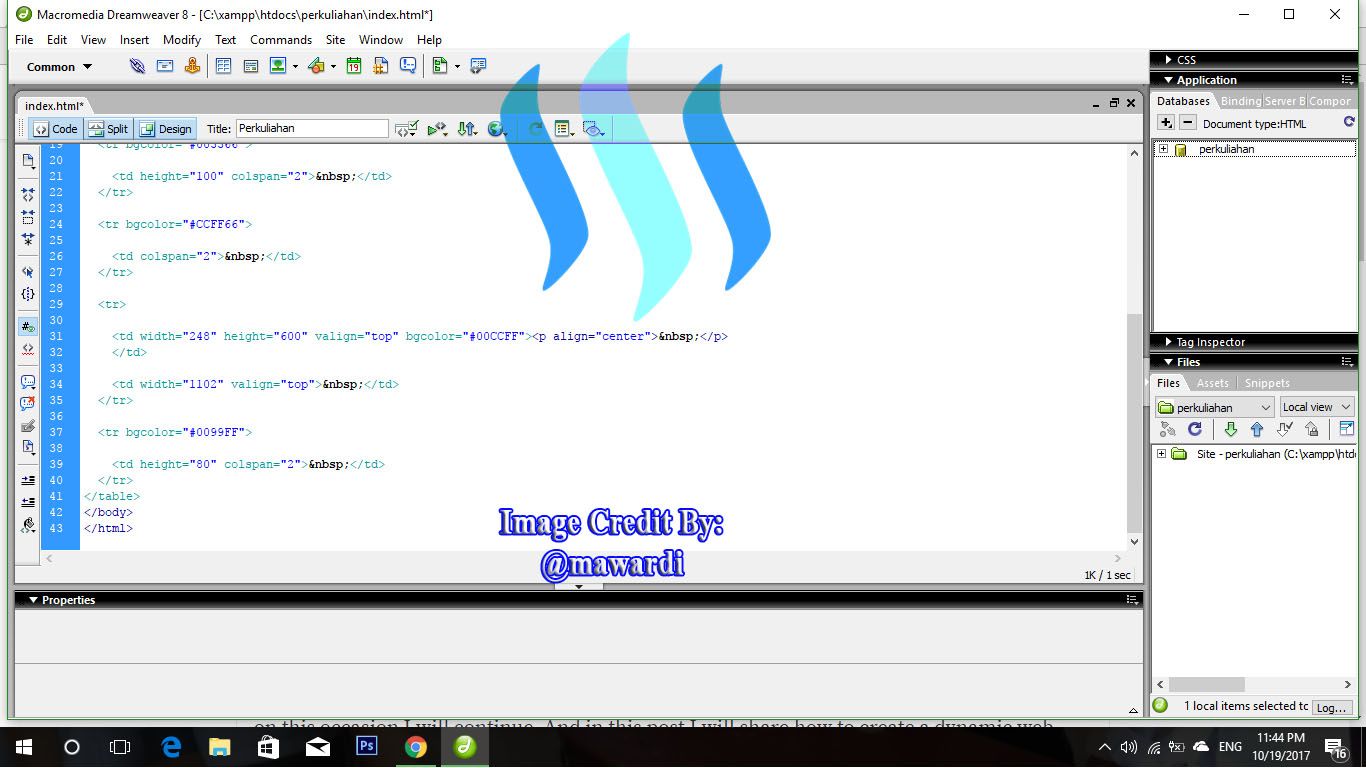The height and width of the screenshot is (768, 1366).
Task: Expand All collapsed code
Action: point(28,239)
